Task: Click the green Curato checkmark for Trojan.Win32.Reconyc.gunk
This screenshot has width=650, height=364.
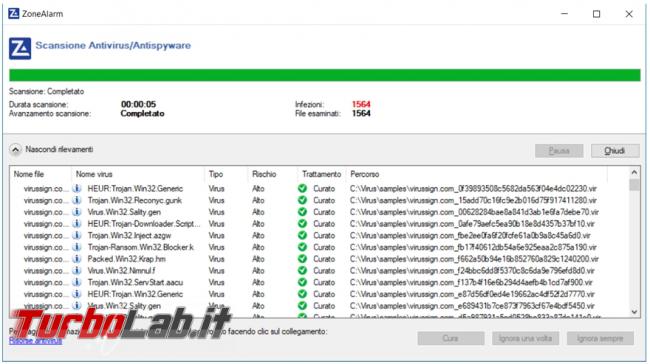Action: [303, 200]
